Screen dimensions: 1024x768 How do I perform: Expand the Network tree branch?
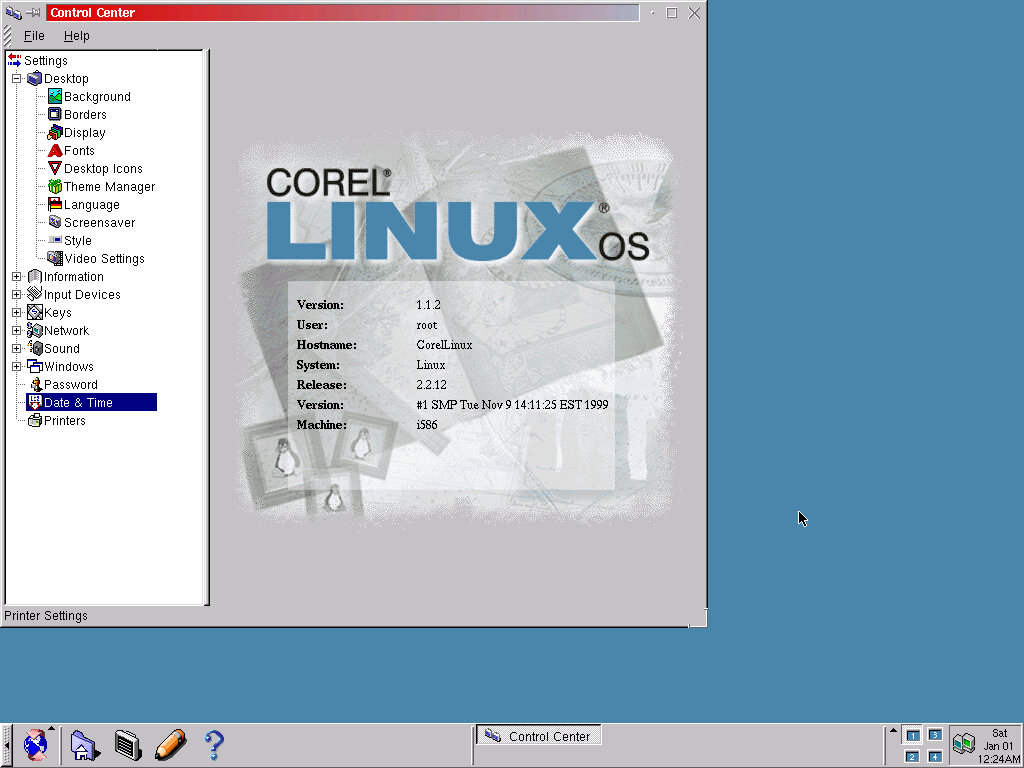[16, 331]
